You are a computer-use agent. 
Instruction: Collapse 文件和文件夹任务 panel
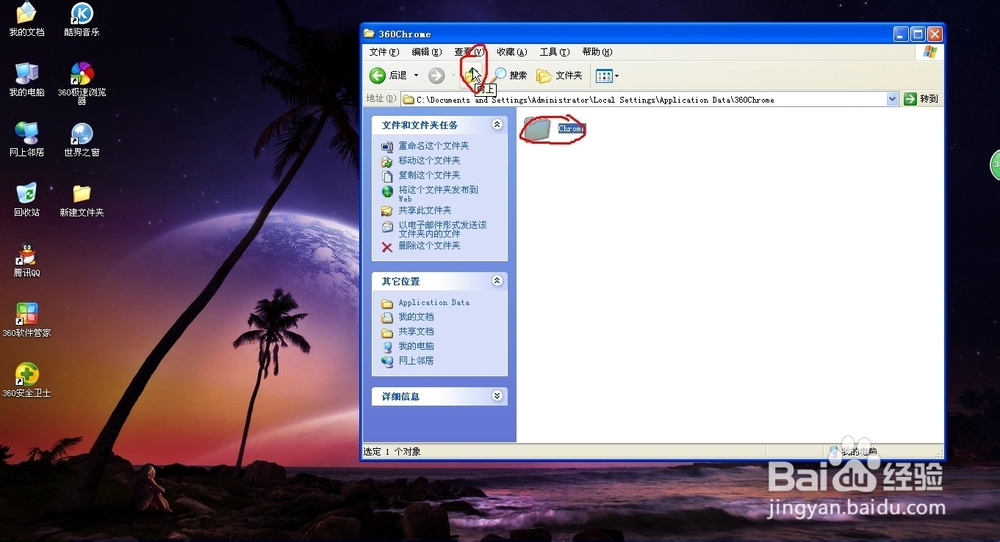(x=497, y=124)
